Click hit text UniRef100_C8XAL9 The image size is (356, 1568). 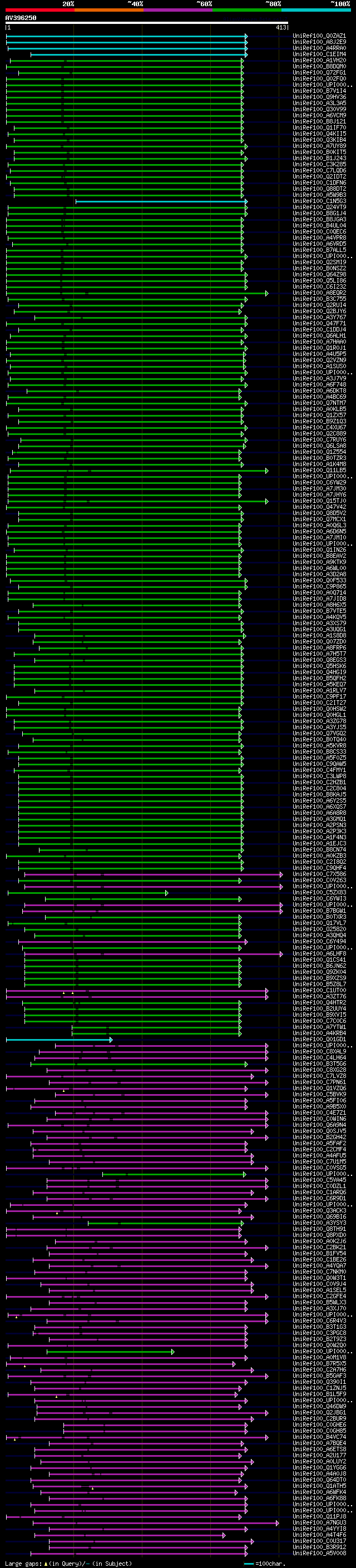319,1051
